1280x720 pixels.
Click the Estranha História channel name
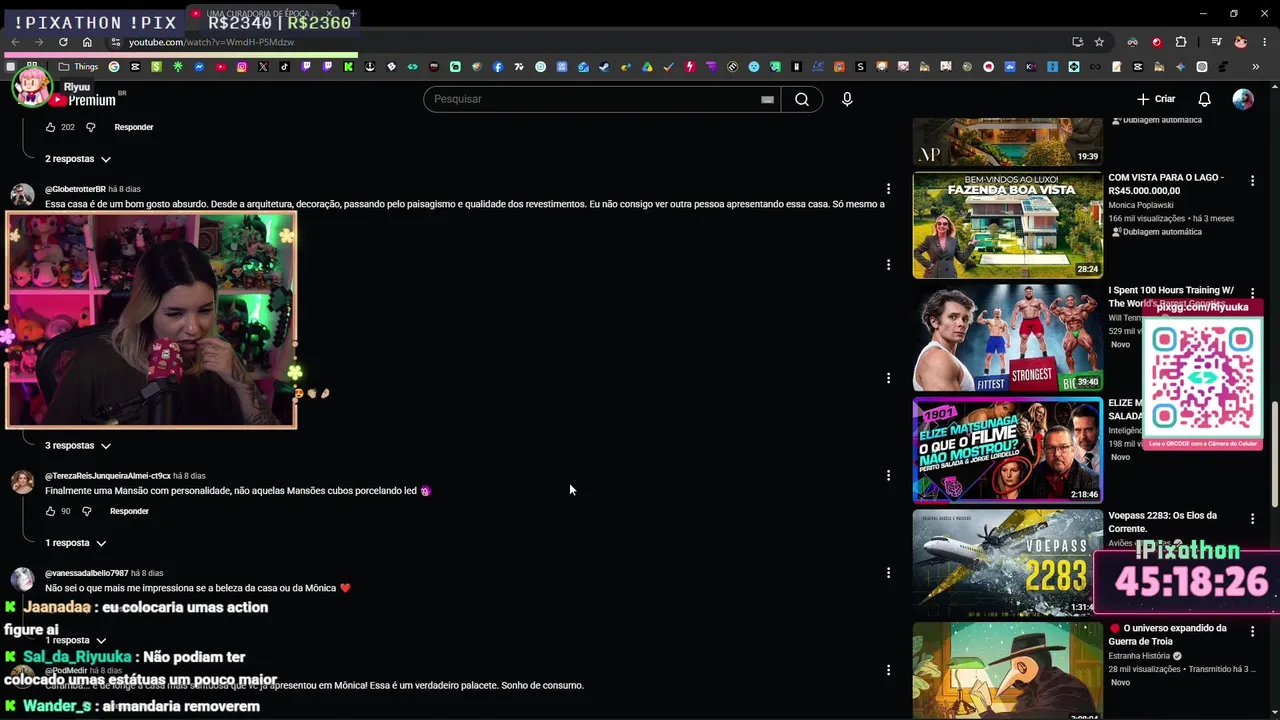[x=1139, y=657]
